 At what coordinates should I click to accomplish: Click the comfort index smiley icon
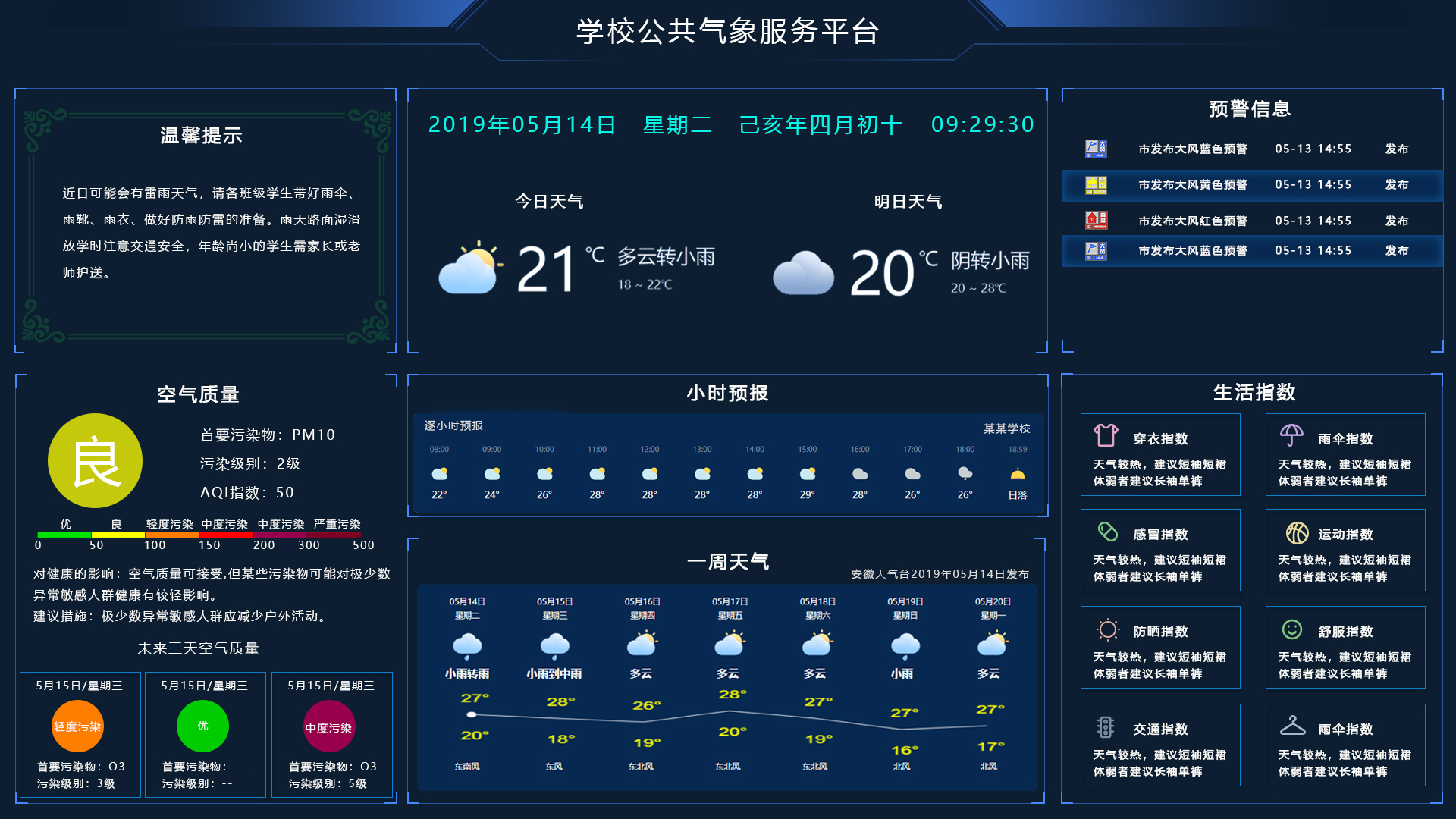tap(1292, 629)
